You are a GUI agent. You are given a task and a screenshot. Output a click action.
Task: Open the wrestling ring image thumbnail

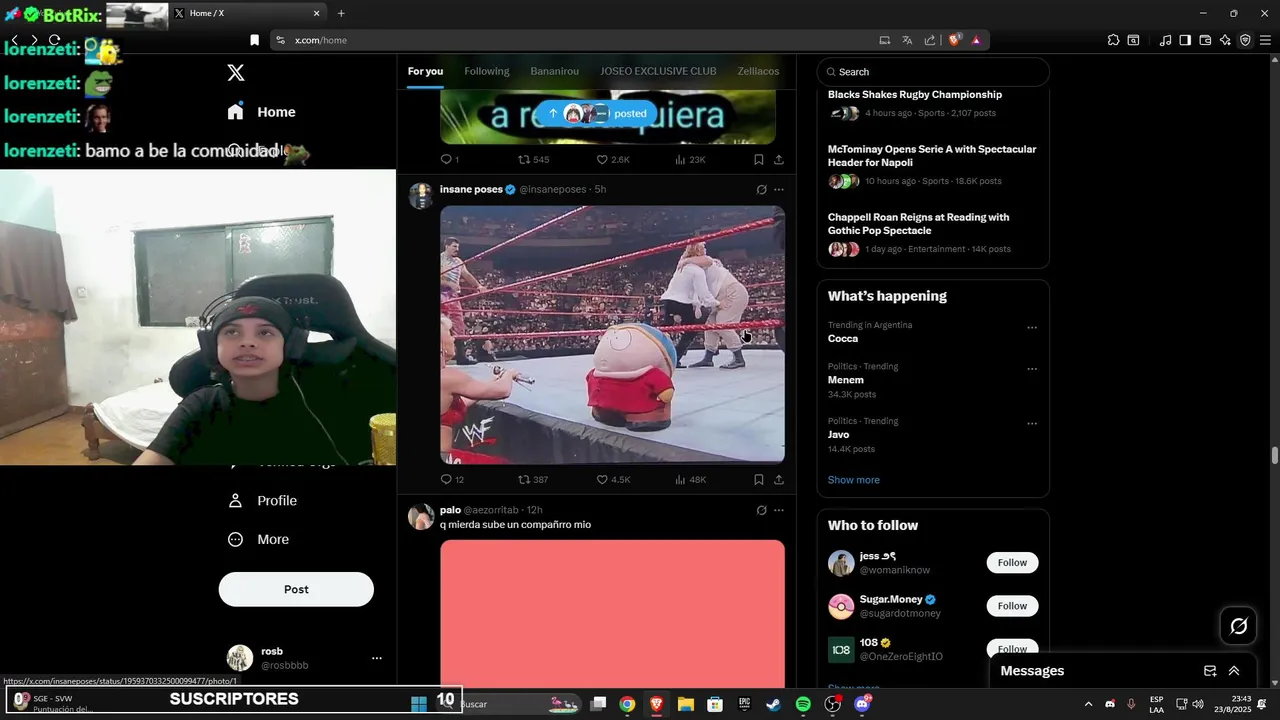click(x=612, y=334)
